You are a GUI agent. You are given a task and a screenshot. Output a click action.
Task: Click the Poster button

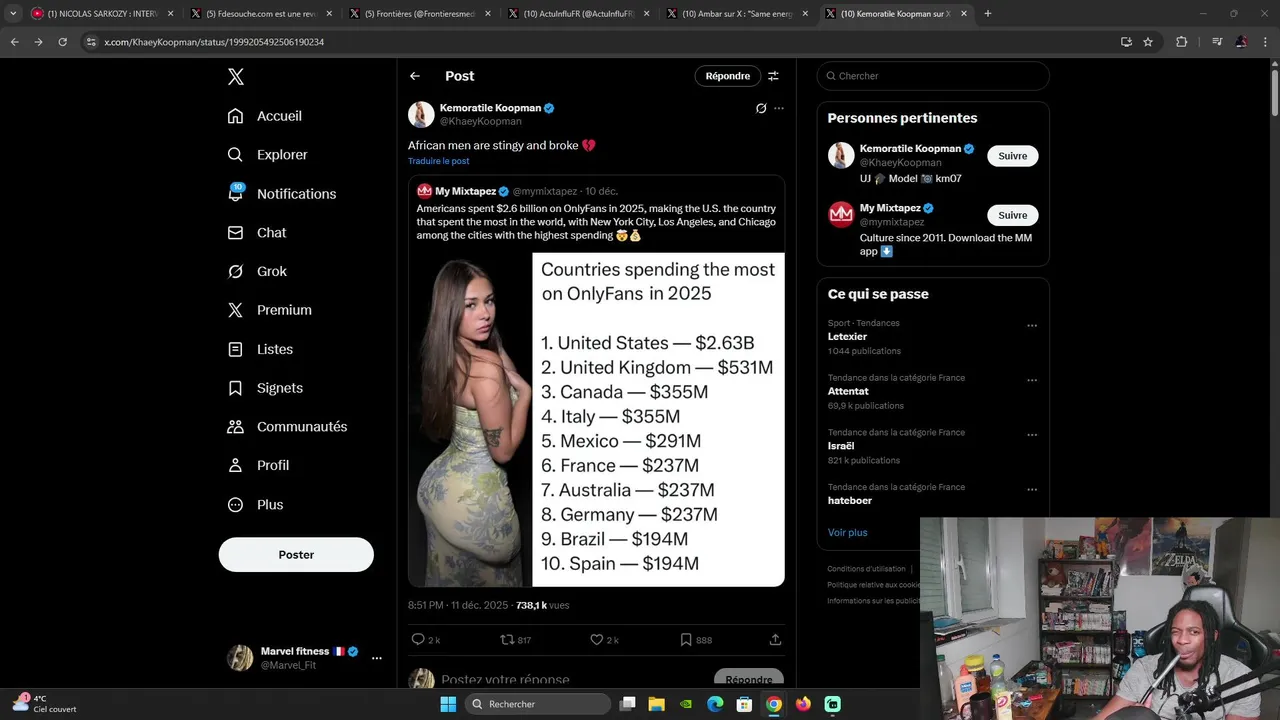click(296, 554)
